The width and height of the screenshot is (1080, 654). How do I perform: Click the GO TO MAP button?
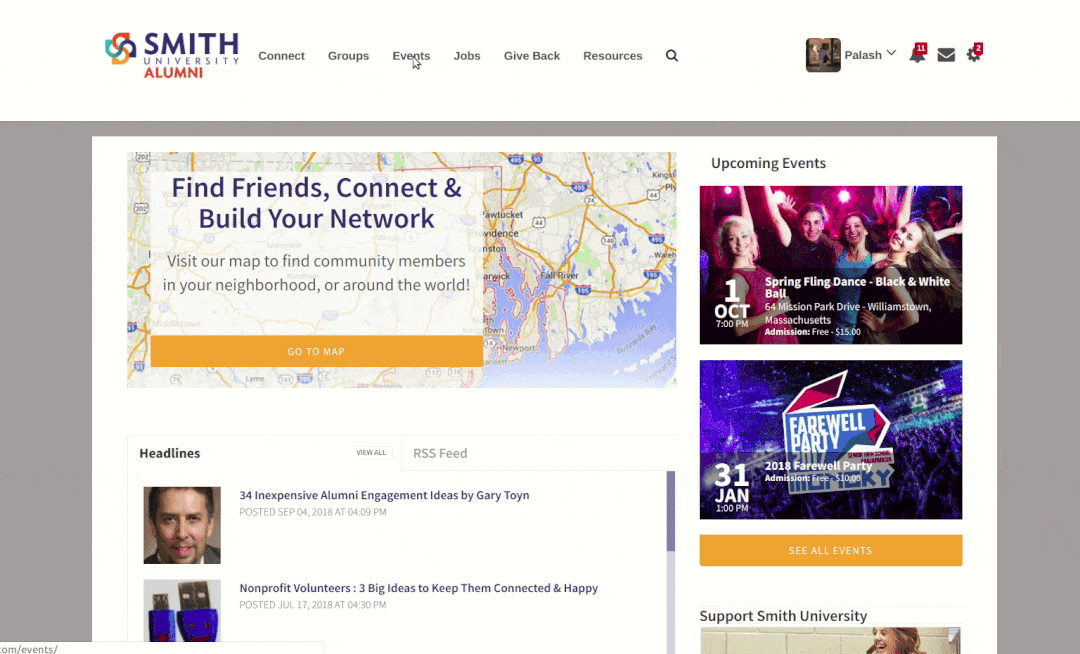[x=316, y=351]
